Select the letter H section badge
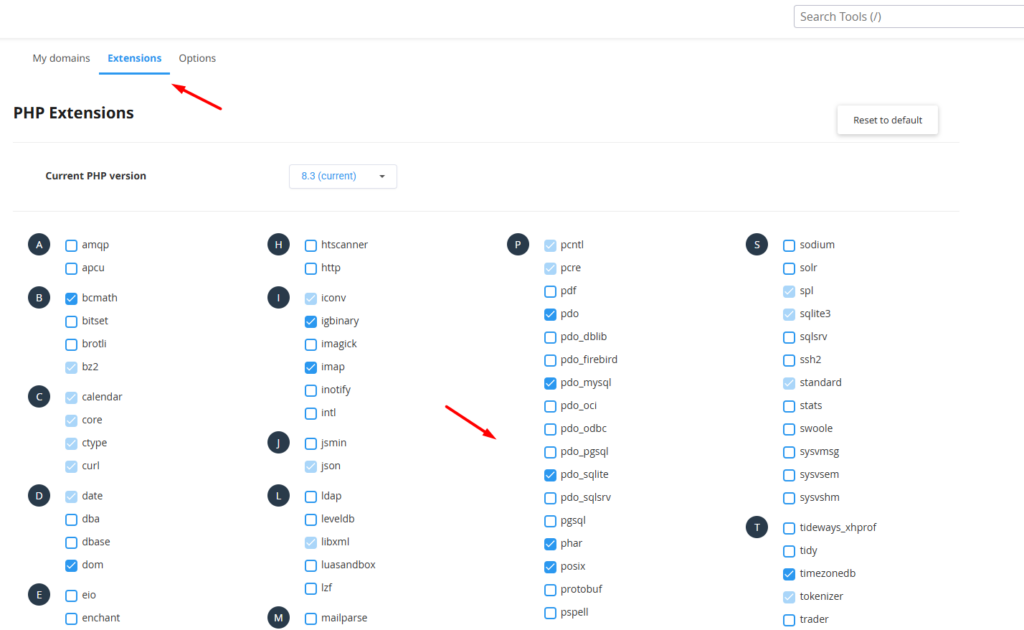This screenshot has height=630, width=1024. [x=278, y=245]
